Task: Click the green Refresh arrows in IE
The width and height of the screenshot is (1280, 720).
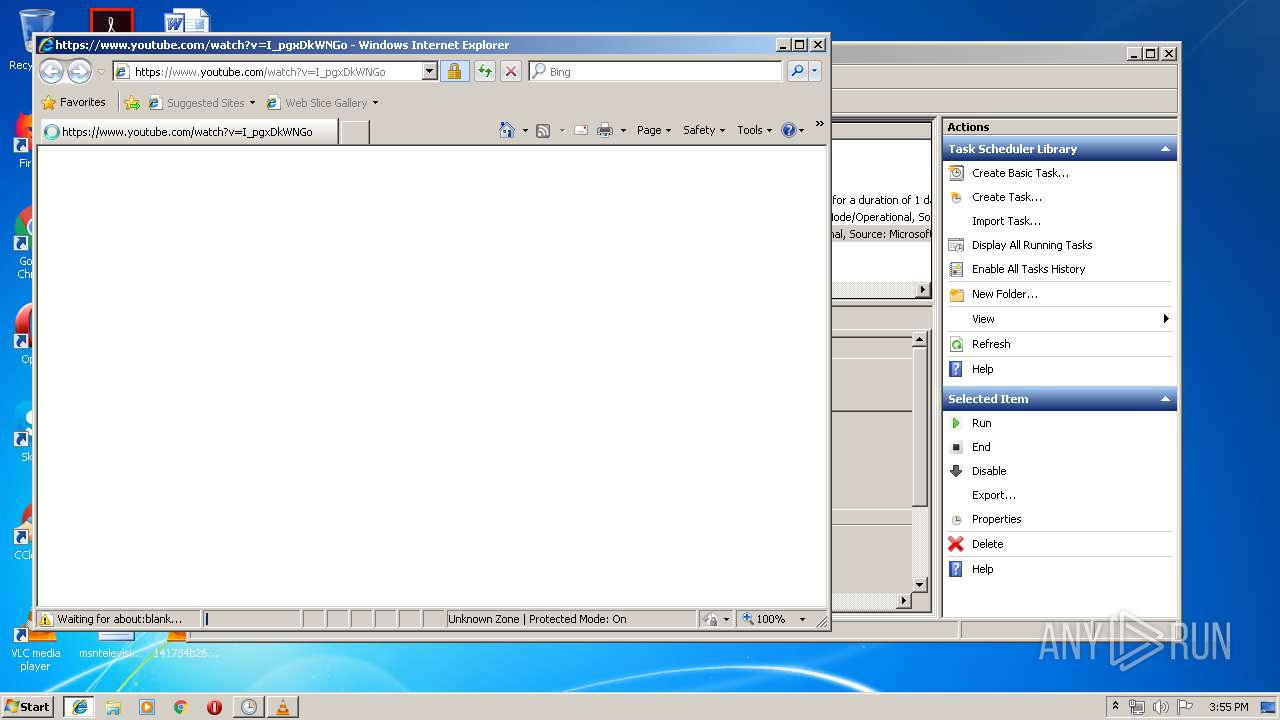Action: coord(485,71)
